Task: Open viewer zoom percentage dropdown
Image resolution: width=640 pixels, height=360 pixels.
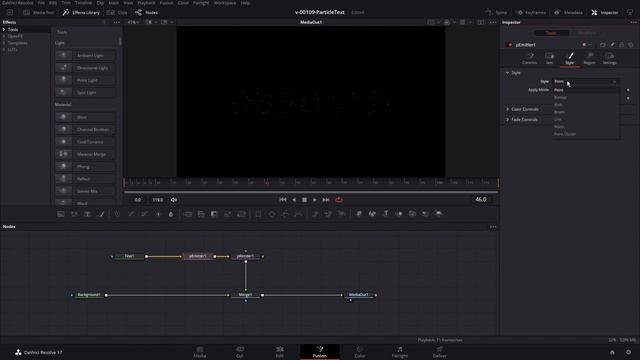Action: 133,22
